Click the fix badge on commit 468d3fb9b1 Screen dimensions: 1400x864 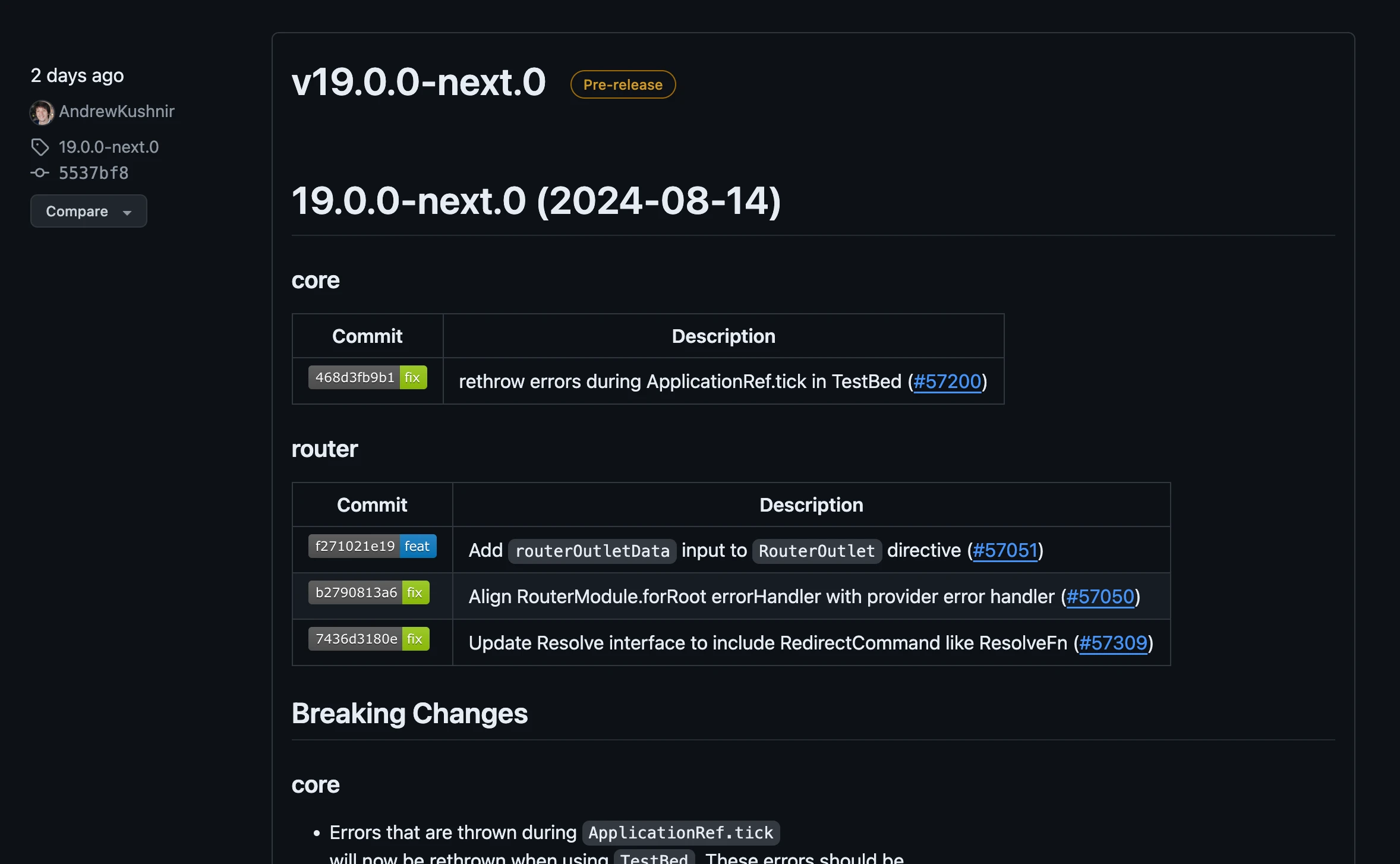pyautogui.click(x=412, y=378)
